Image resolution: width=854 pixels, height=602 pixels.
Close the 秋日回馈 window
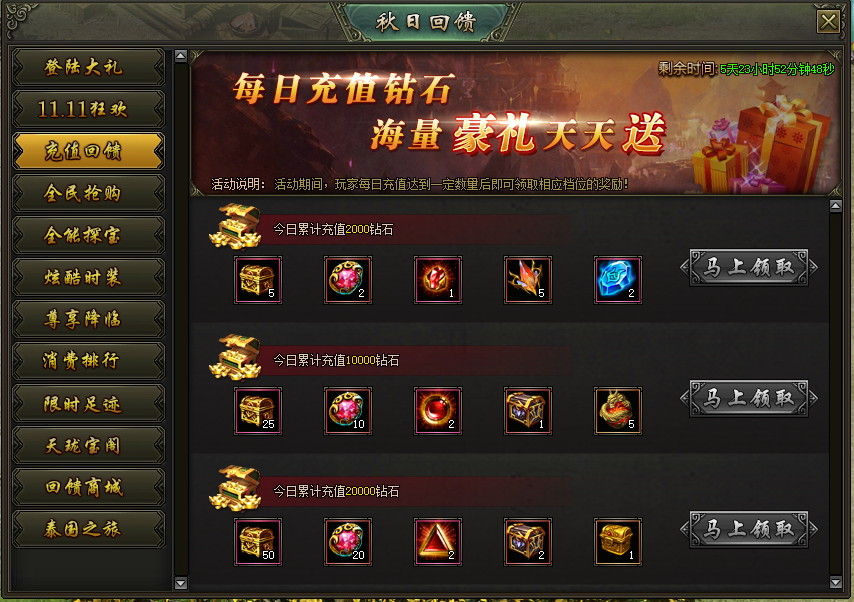pyautogui.click(x=828, y=22)
